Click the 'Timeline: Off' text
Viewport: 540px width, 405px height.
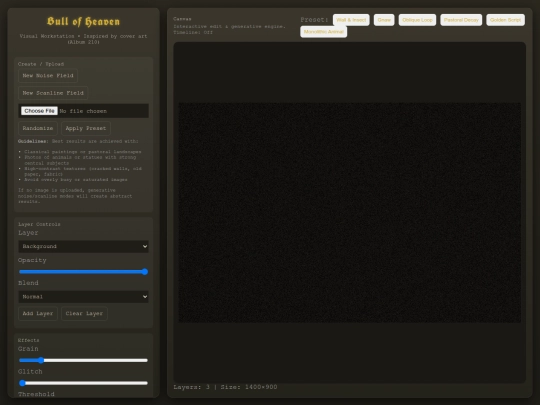(193, 32)
